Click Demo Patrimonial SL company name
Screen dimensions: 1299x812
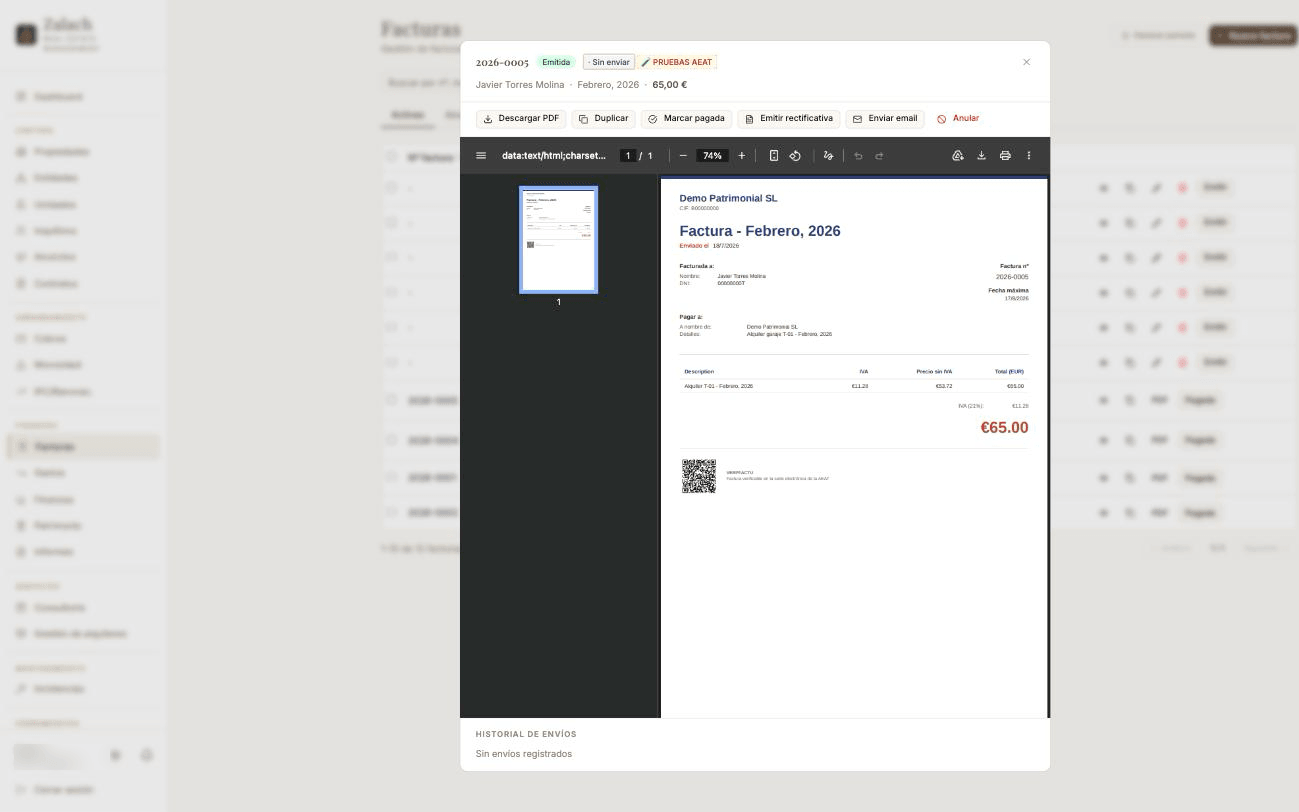pos(728,198)
